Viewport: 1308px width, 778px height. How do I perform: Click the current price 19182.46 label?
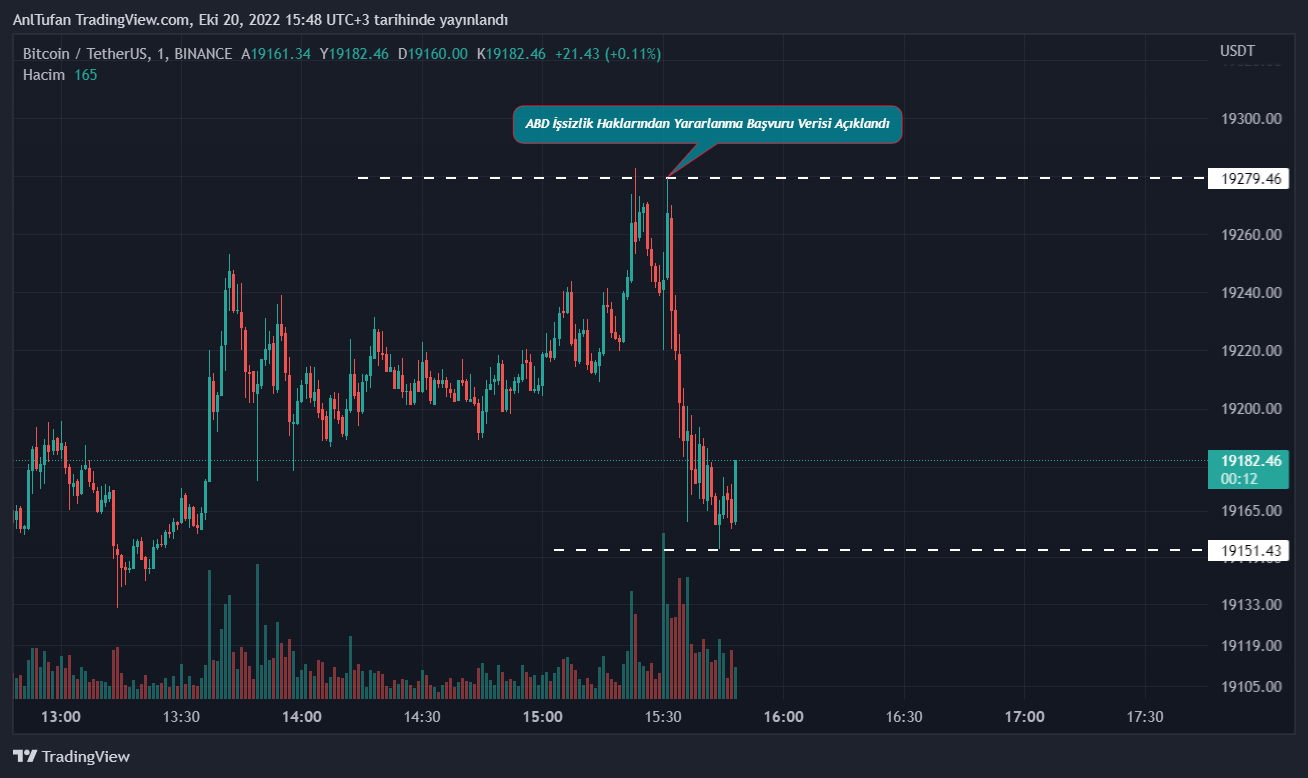pos(1249,461)
